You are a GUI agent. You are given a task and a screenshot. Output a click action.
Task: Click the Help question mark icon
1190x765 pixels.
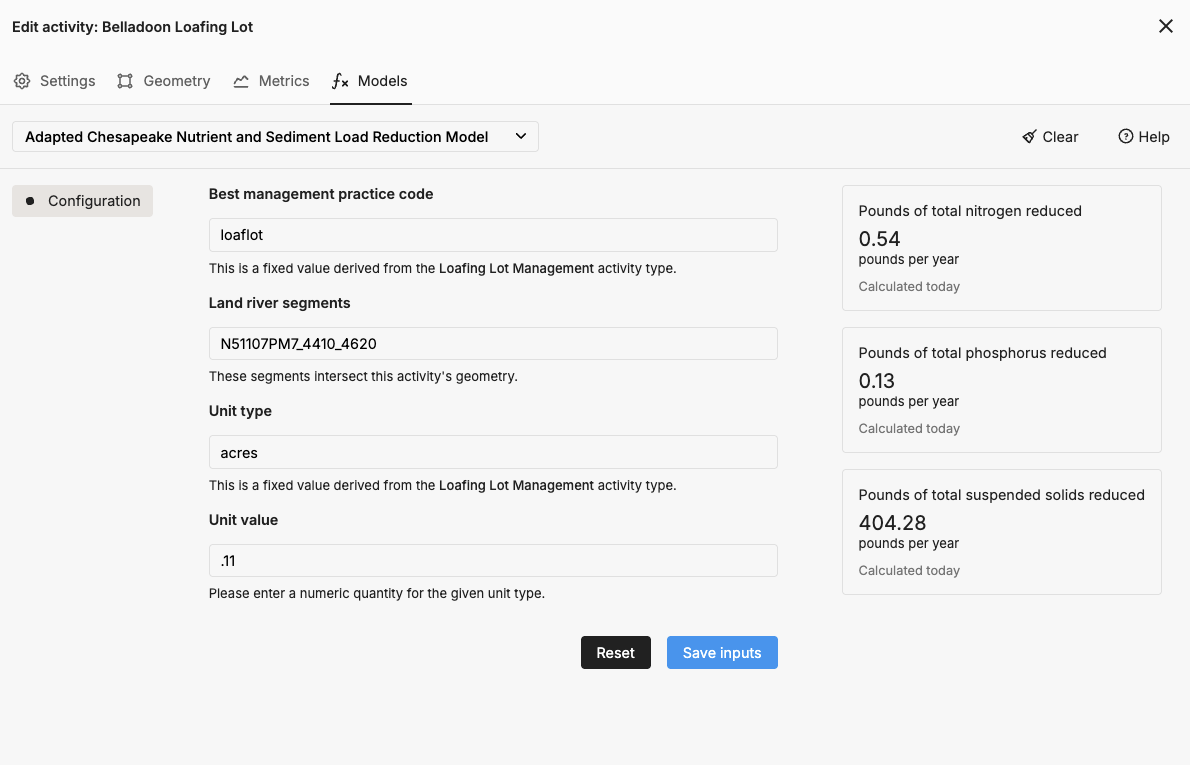pyautogui.click(x=1125, y=137)
